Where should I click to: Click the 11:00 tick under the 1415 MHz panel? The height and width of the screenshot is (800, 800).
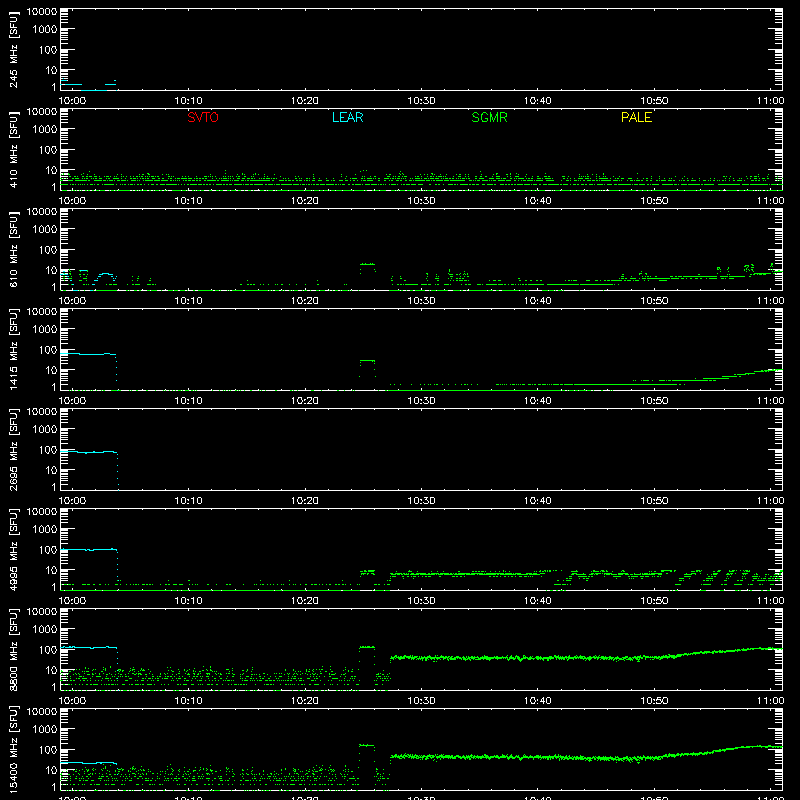tap(770, 401)
